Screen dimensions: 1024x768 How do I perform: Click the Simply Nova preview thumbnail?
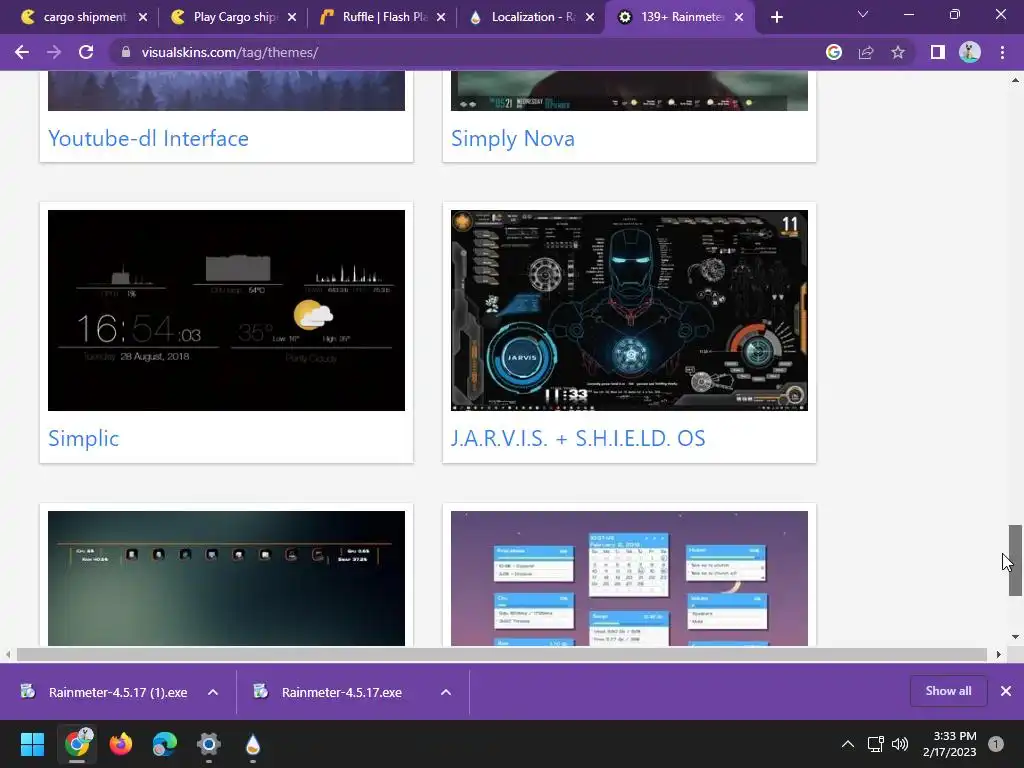(x=629, y=91)
